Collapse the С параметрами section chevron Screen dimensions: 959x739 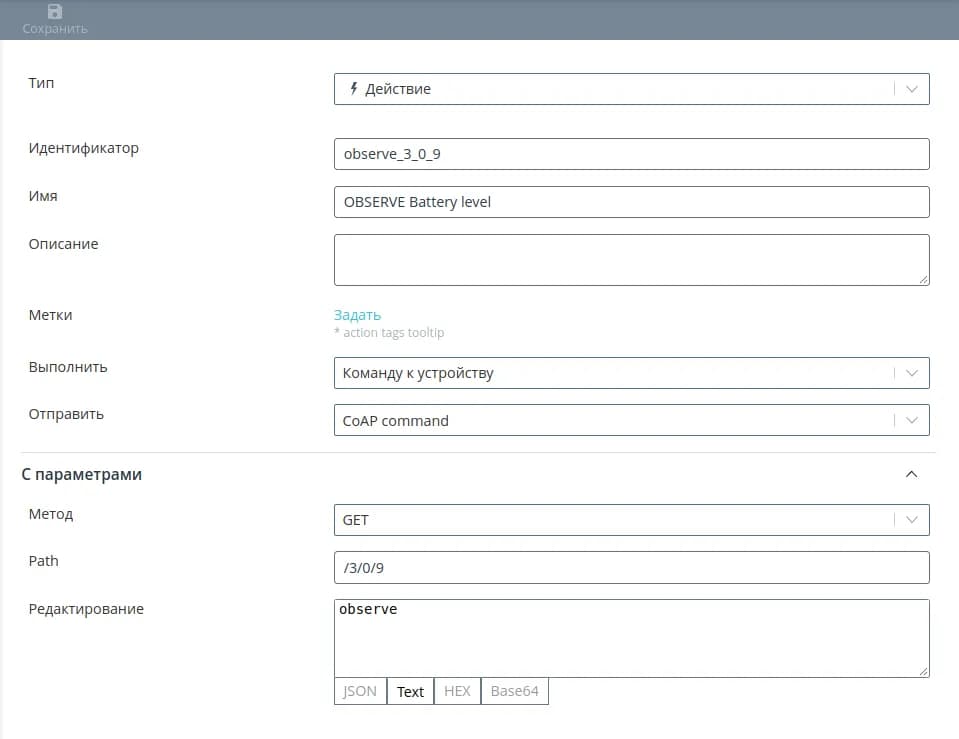911,474
